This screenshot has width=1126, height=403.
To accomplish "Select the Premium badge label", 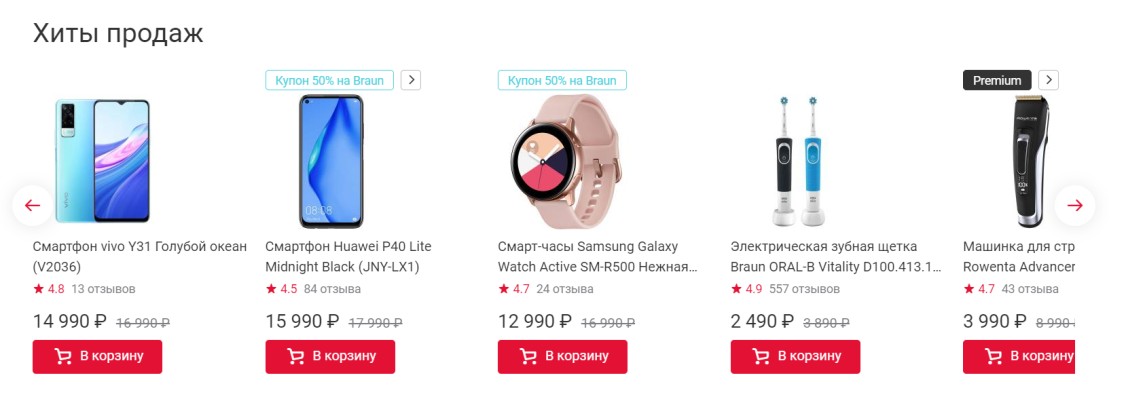I will pyautogui.click(x=997, y=80).
